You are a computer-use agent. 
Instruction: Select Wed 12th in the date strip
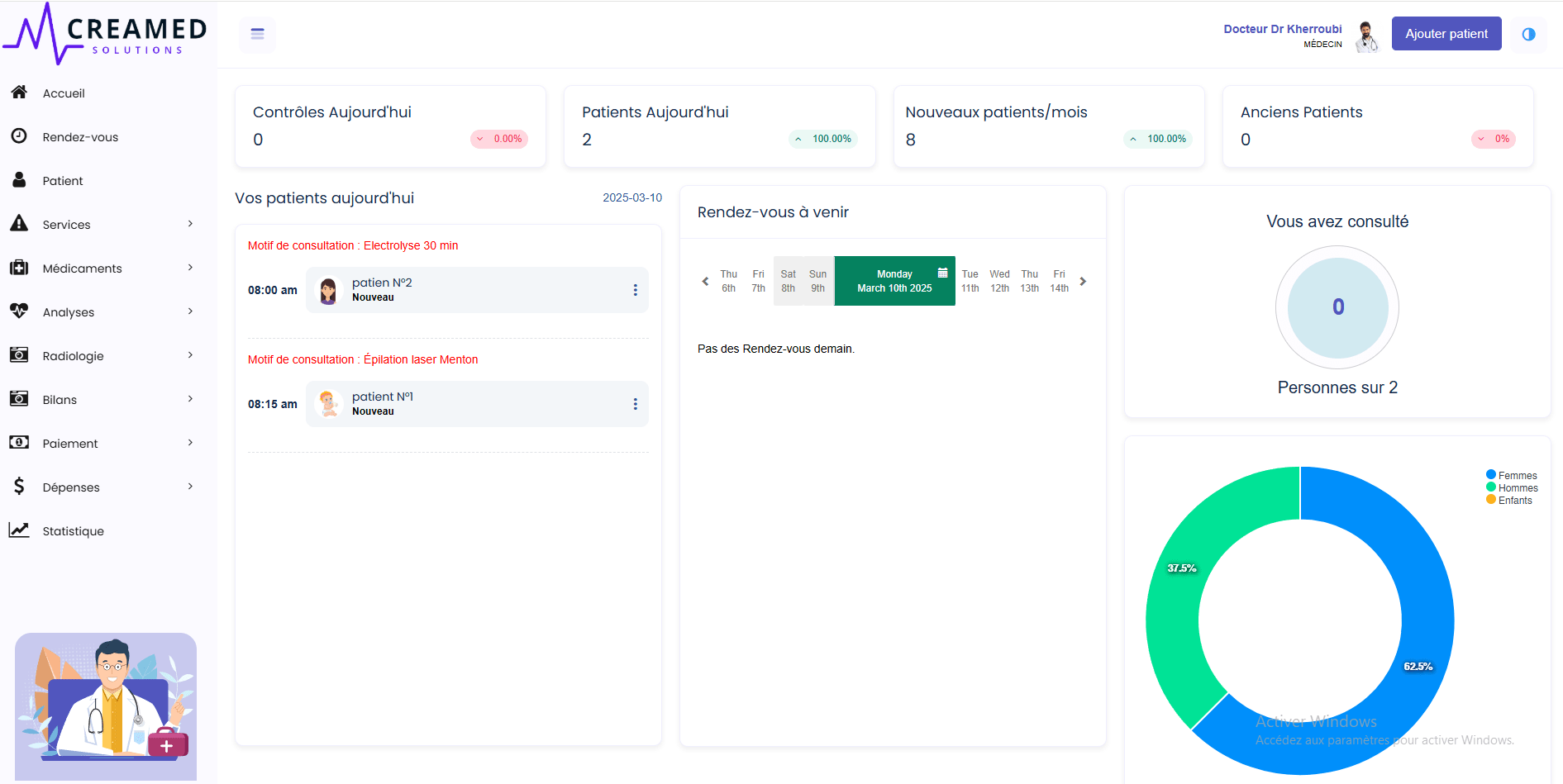coord(999,281)
